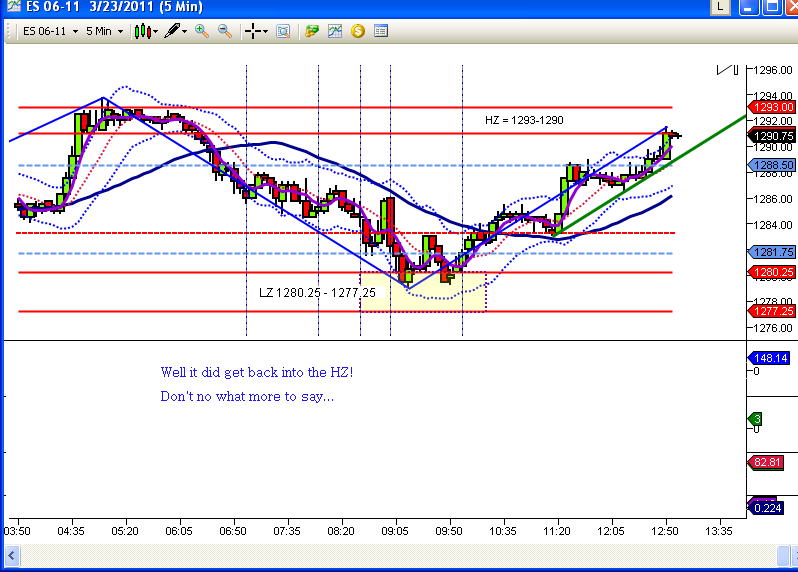The width and height of the screenshot is (798, 572).
Task: Open the pencil drawing tools dropdown
Action: [175, 32]
